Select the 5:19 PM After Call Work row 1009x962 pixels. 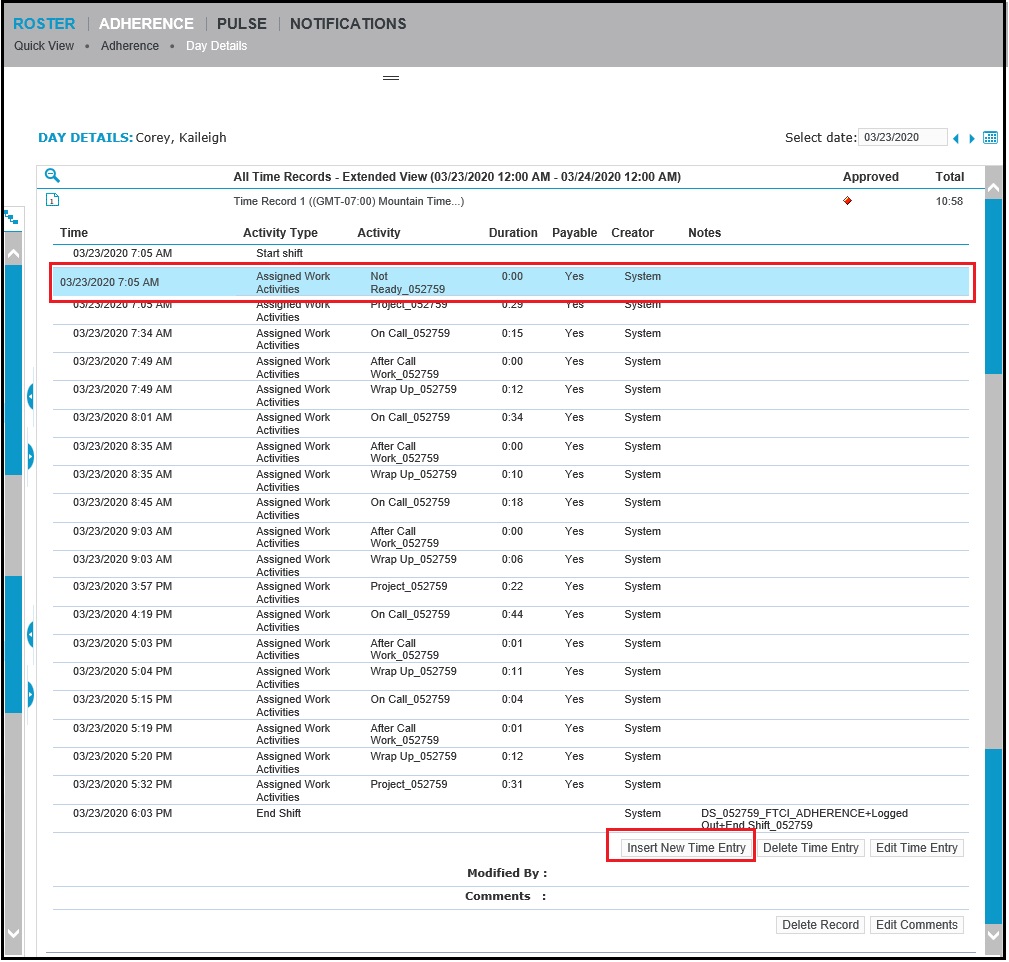pyautogui.click(x=510, y=734)
